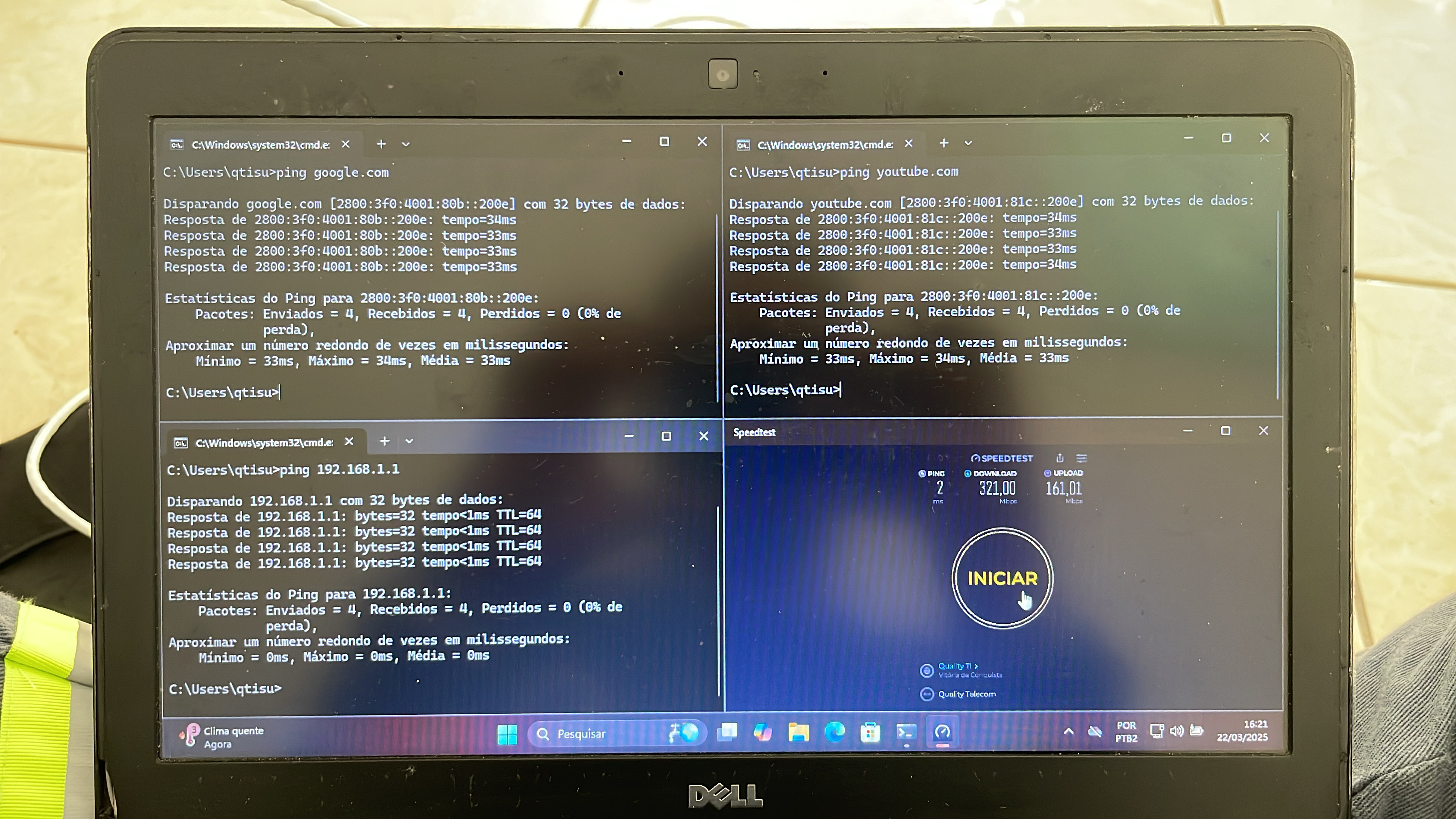This screenshot has width=1456, height=819.
Task: Open the Speedtest hamburger menu icon
Action: (1081, 458)
